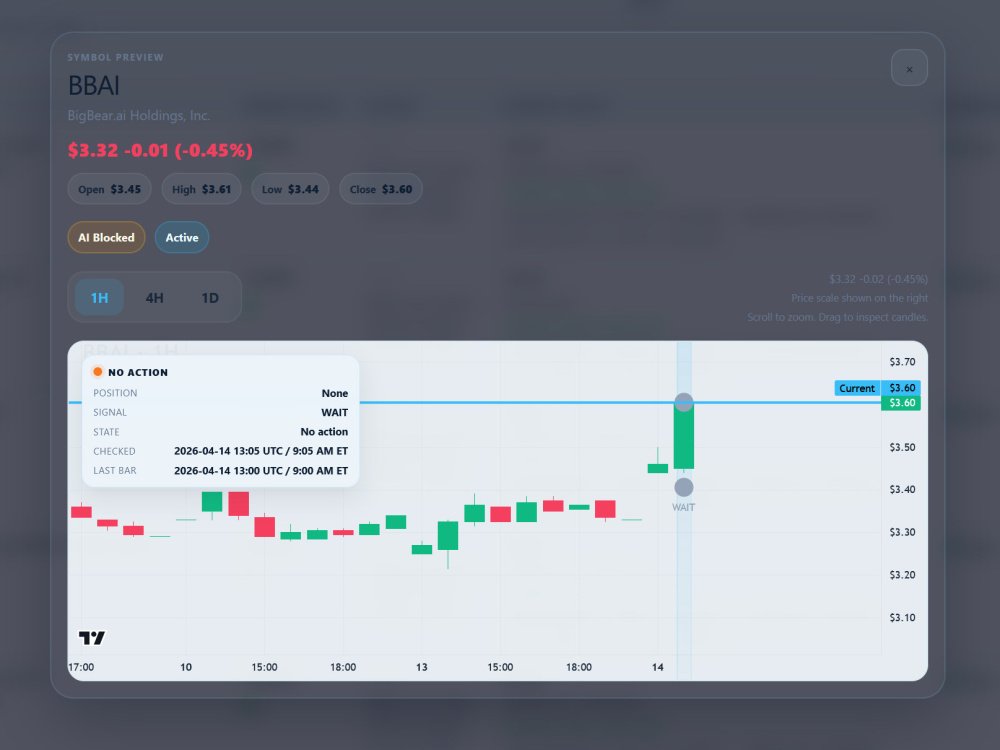This screenshot has height=750, width=1000.
Task: Click the STATE No action row
Action: pyautogui.click(x=221, y=432)
